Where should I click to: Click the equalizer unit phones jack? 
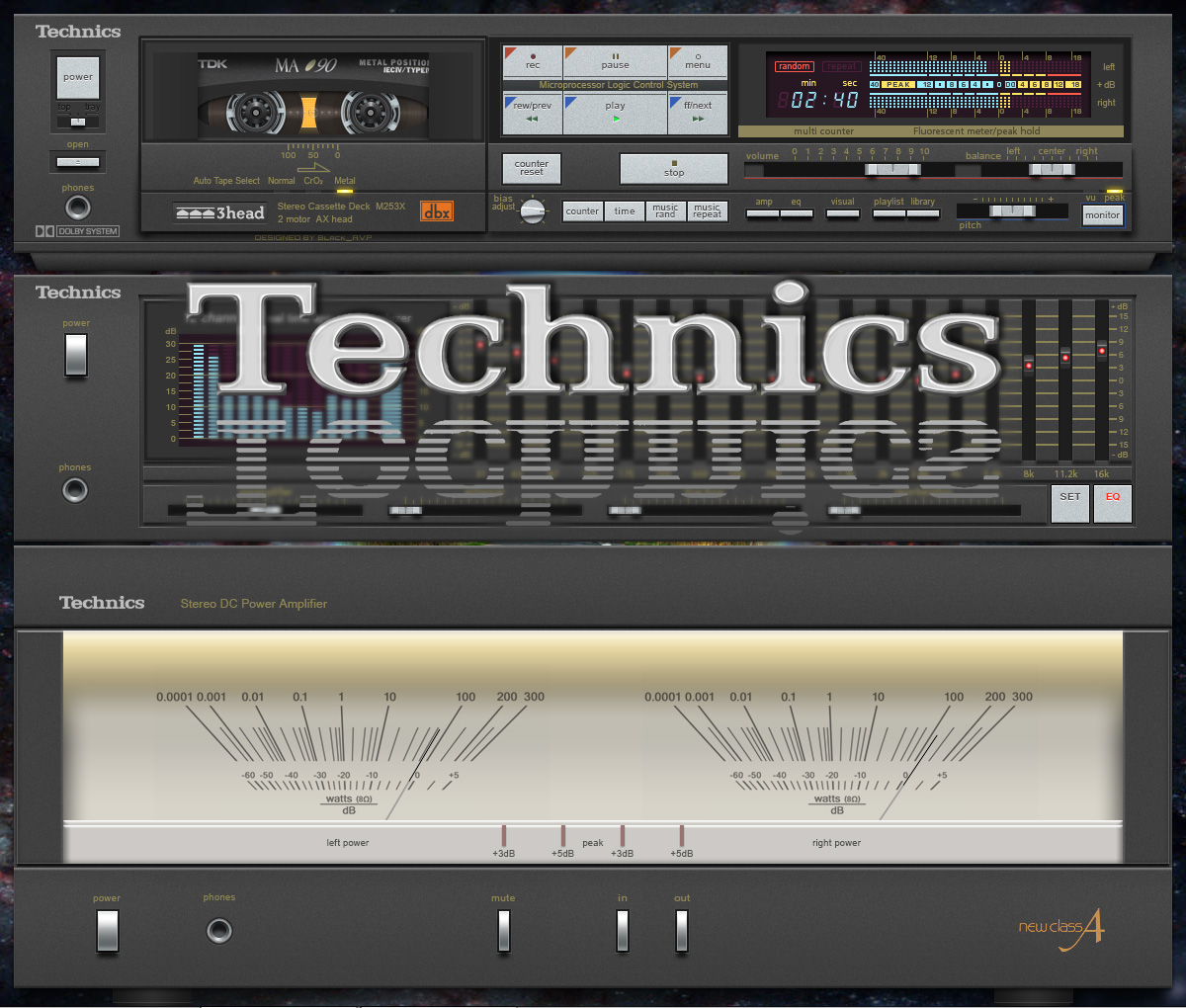click(75, 489)
